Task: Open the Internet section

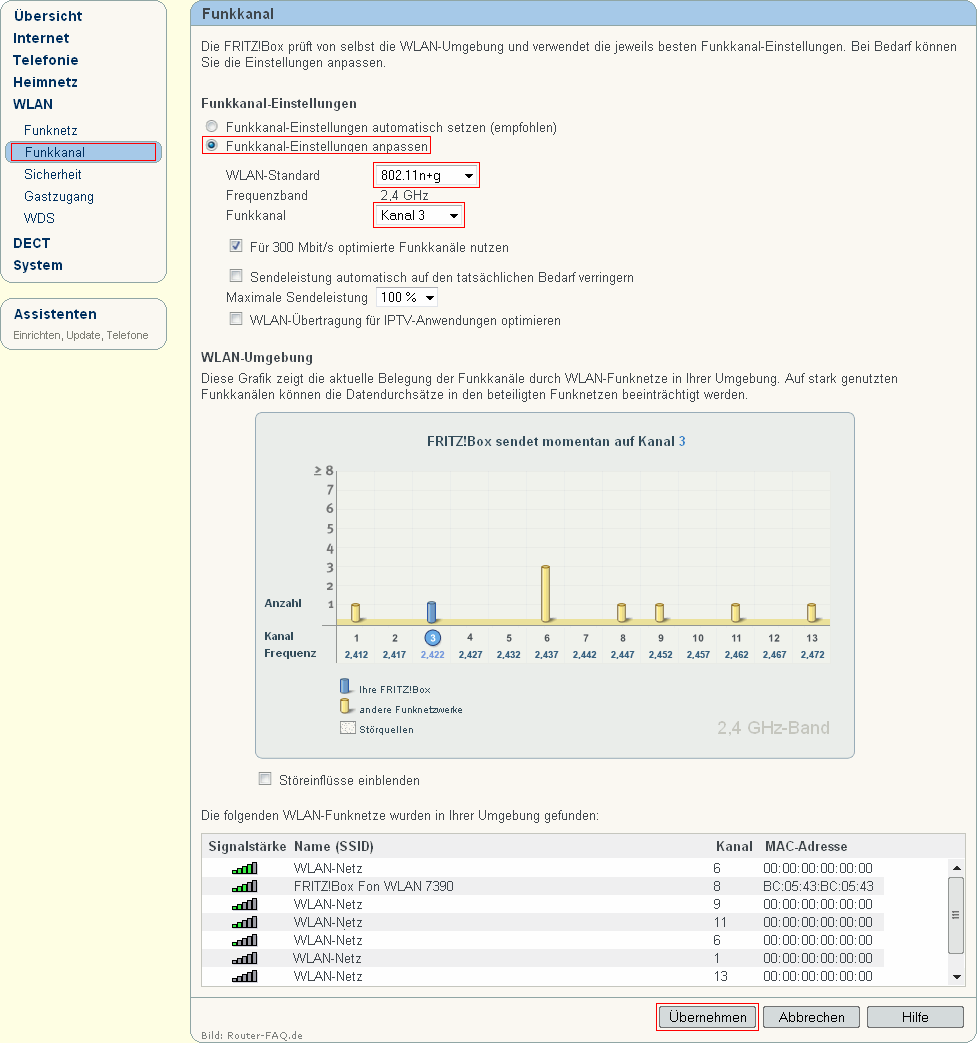Action: click(x=41, y=38)
